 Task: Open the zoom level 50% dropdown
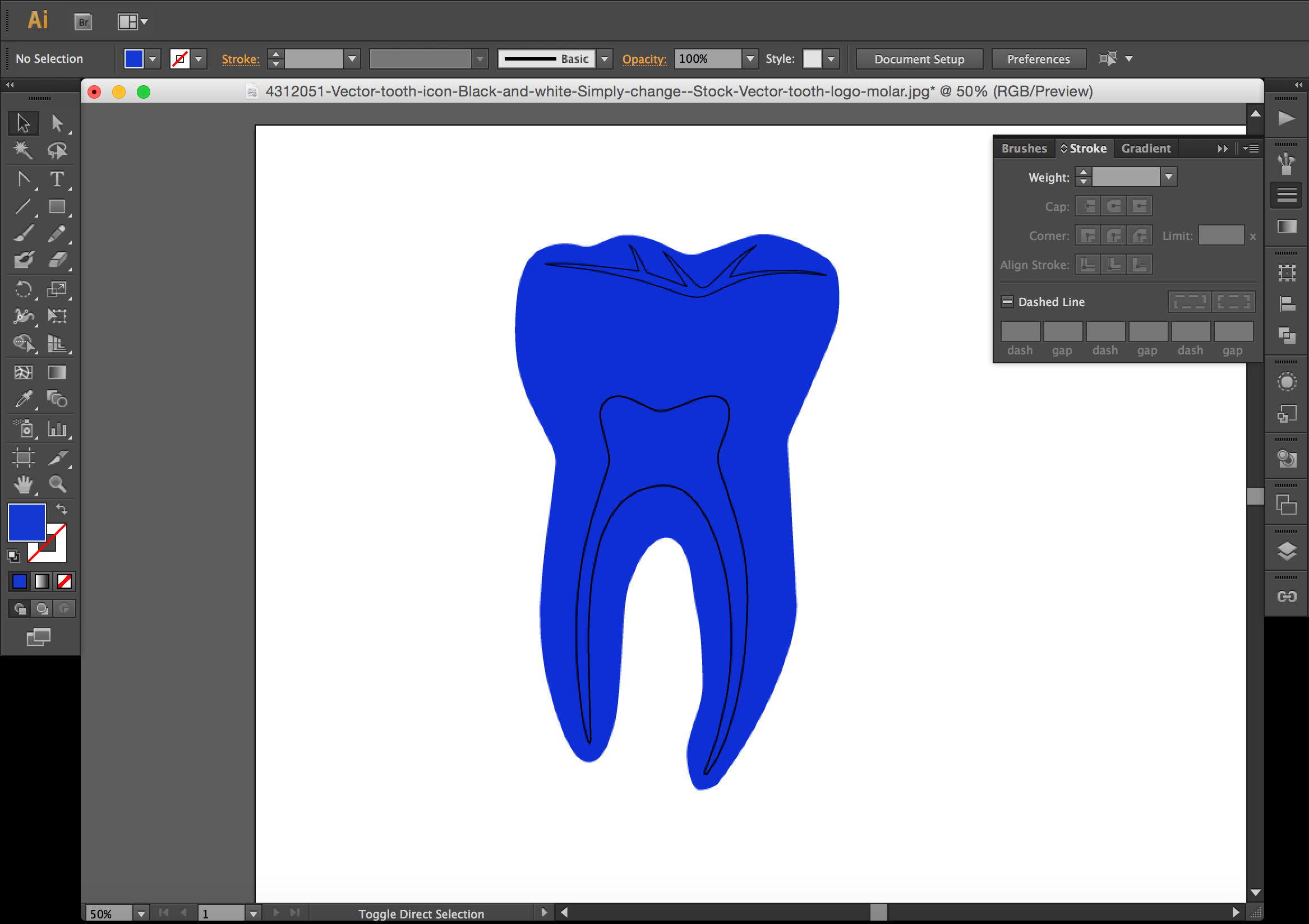pos(141,914)
